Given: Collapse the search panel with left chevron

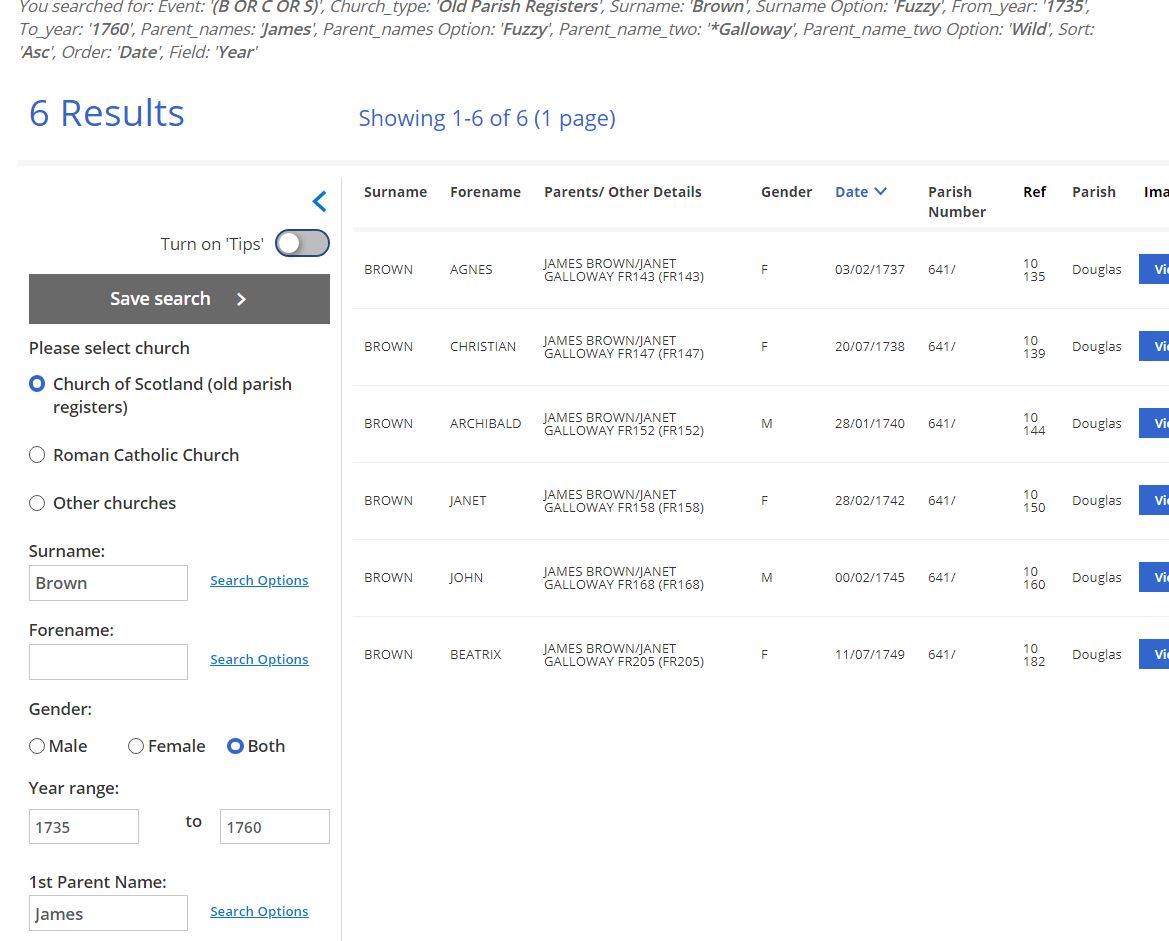Looking at the screenshot, I should coord(319,202).
